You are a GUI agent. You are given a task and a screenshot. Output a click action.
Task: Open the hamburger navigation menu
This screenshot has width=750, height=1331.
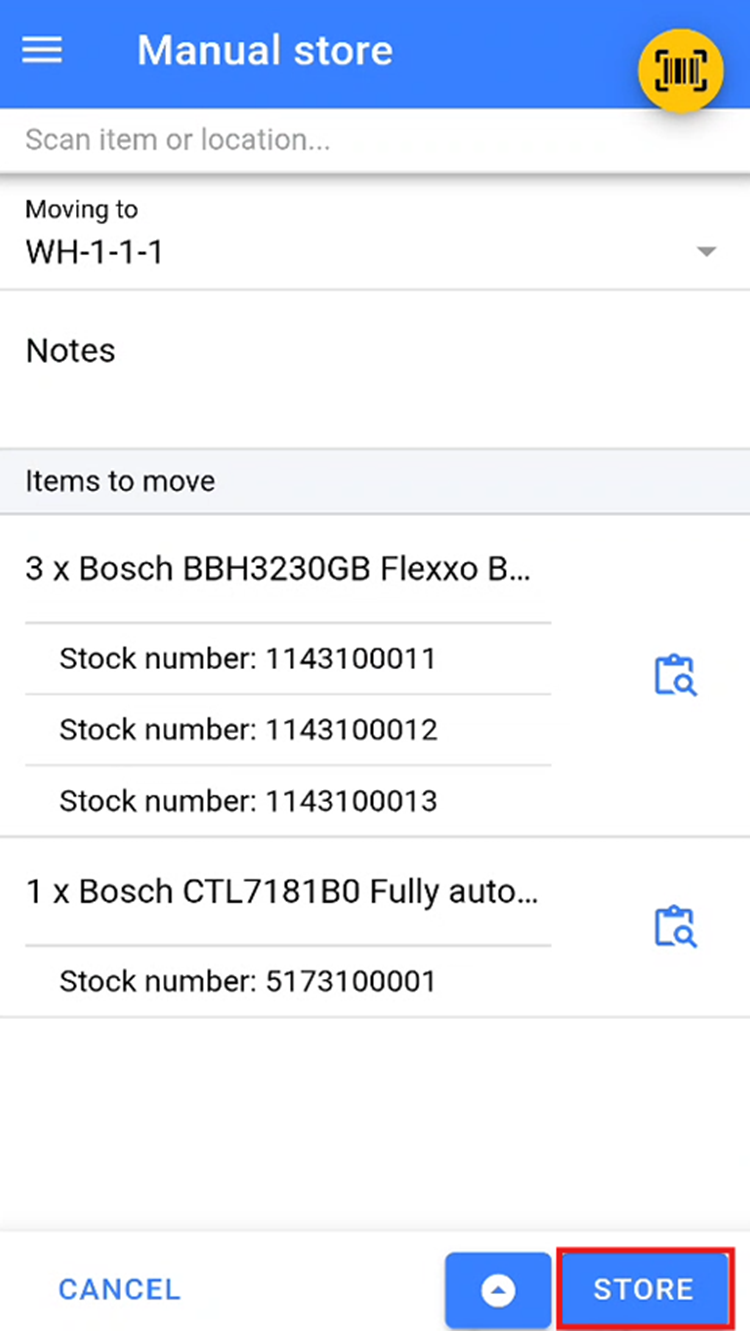coord(42,51)
